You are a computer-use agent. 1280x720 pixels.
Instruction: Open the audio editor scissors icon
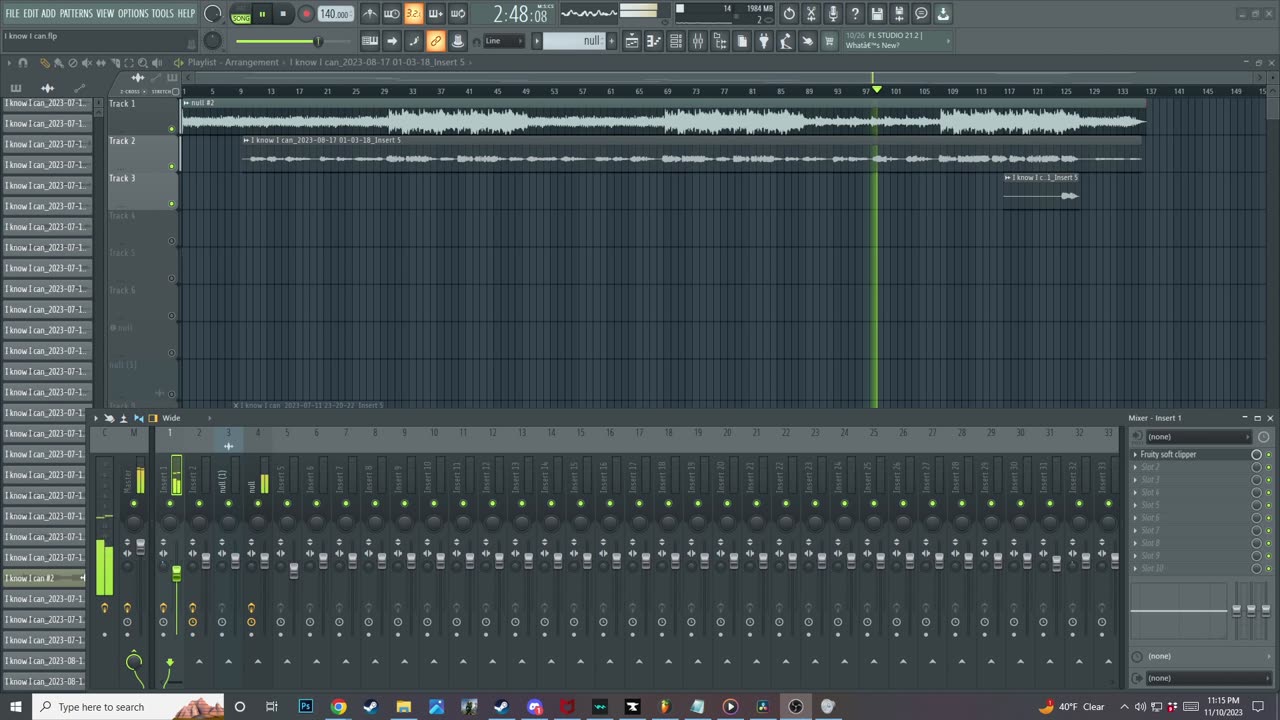point(811,14)
